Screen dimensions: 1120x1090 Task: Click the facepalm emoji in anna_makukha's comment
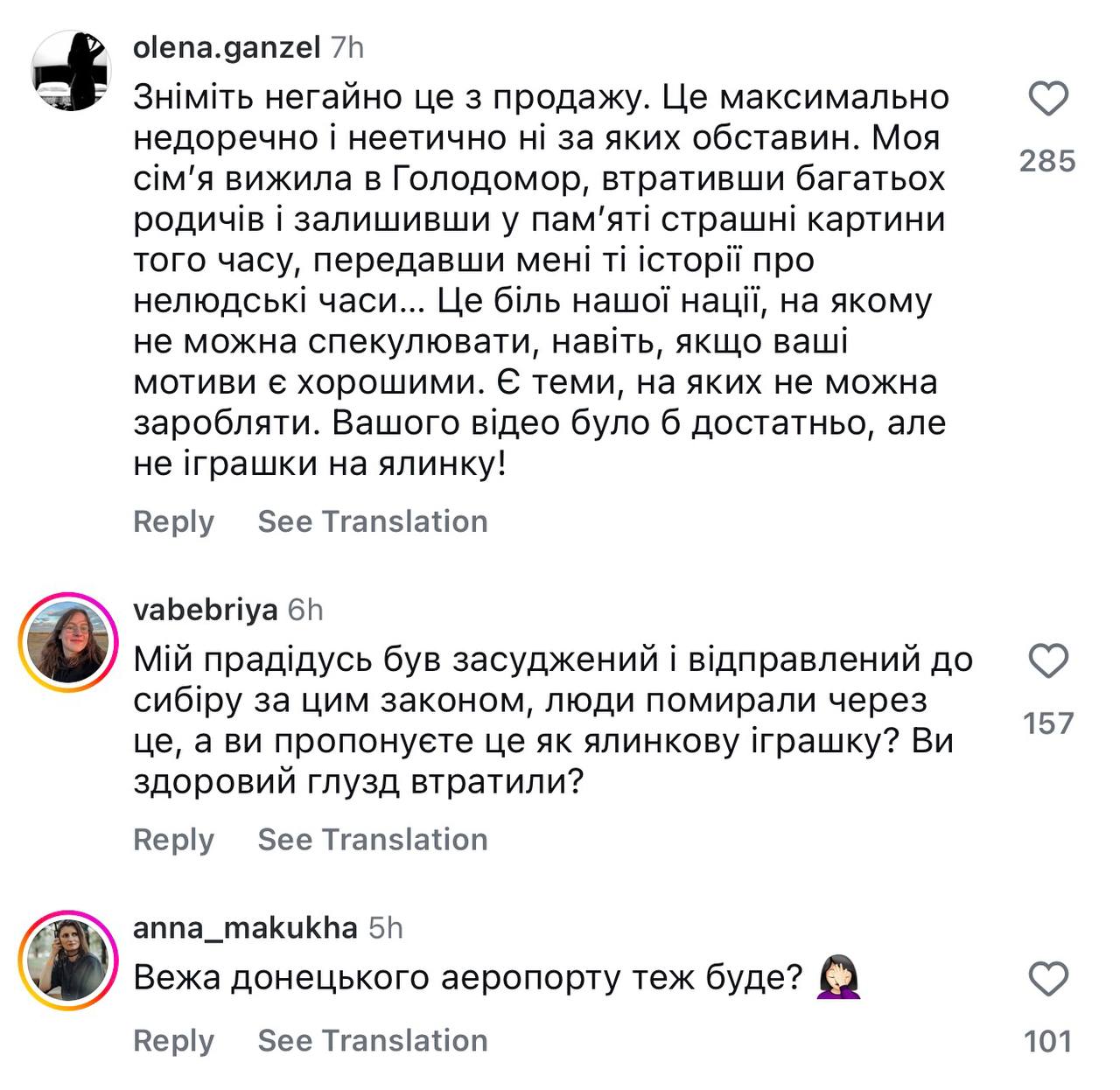point(839,978)
